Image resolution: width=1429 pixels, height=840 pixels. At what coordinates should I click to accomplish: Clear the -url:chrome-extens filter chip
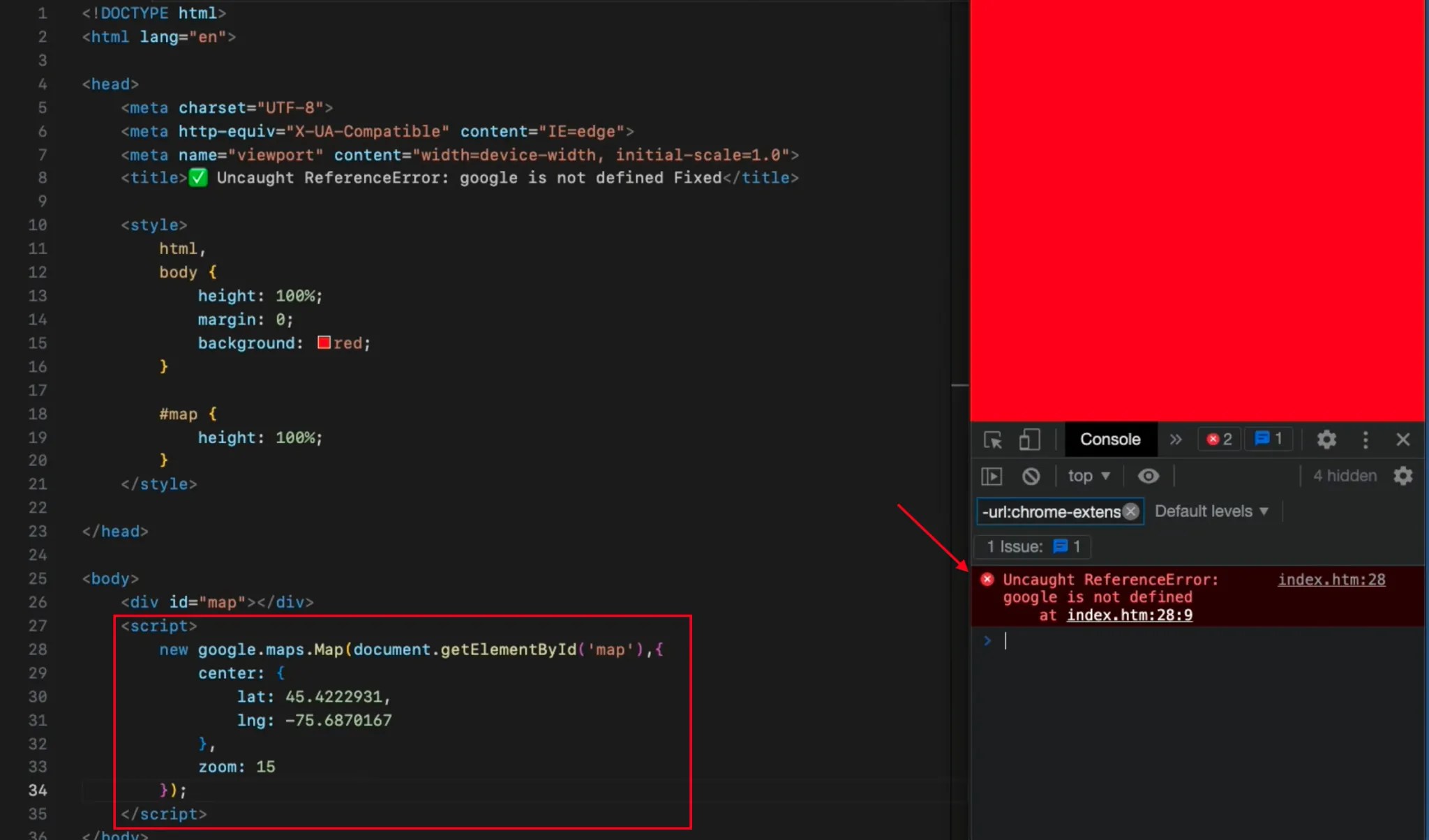pyautogui.click(x=1130, y=511)
